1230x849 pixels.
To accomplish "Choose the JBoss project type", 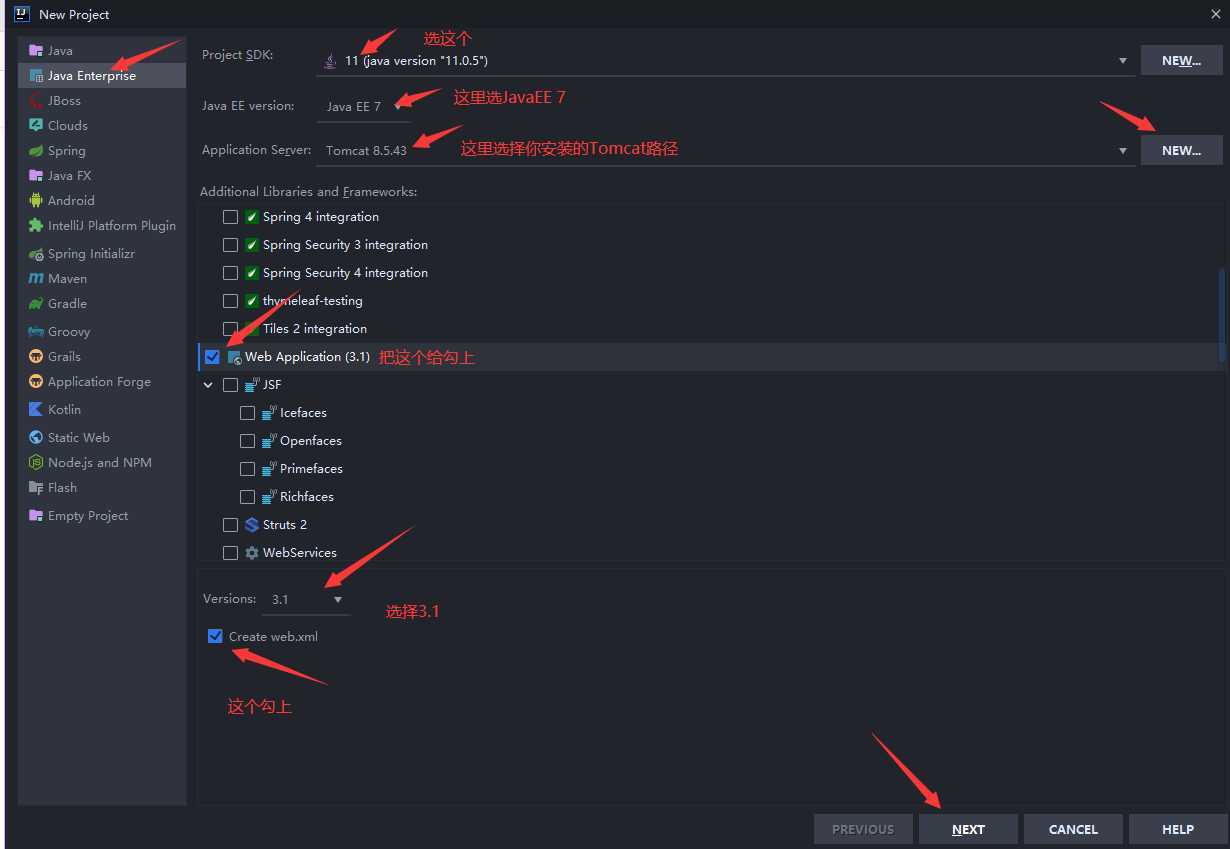I will click(x=102, y=100).
